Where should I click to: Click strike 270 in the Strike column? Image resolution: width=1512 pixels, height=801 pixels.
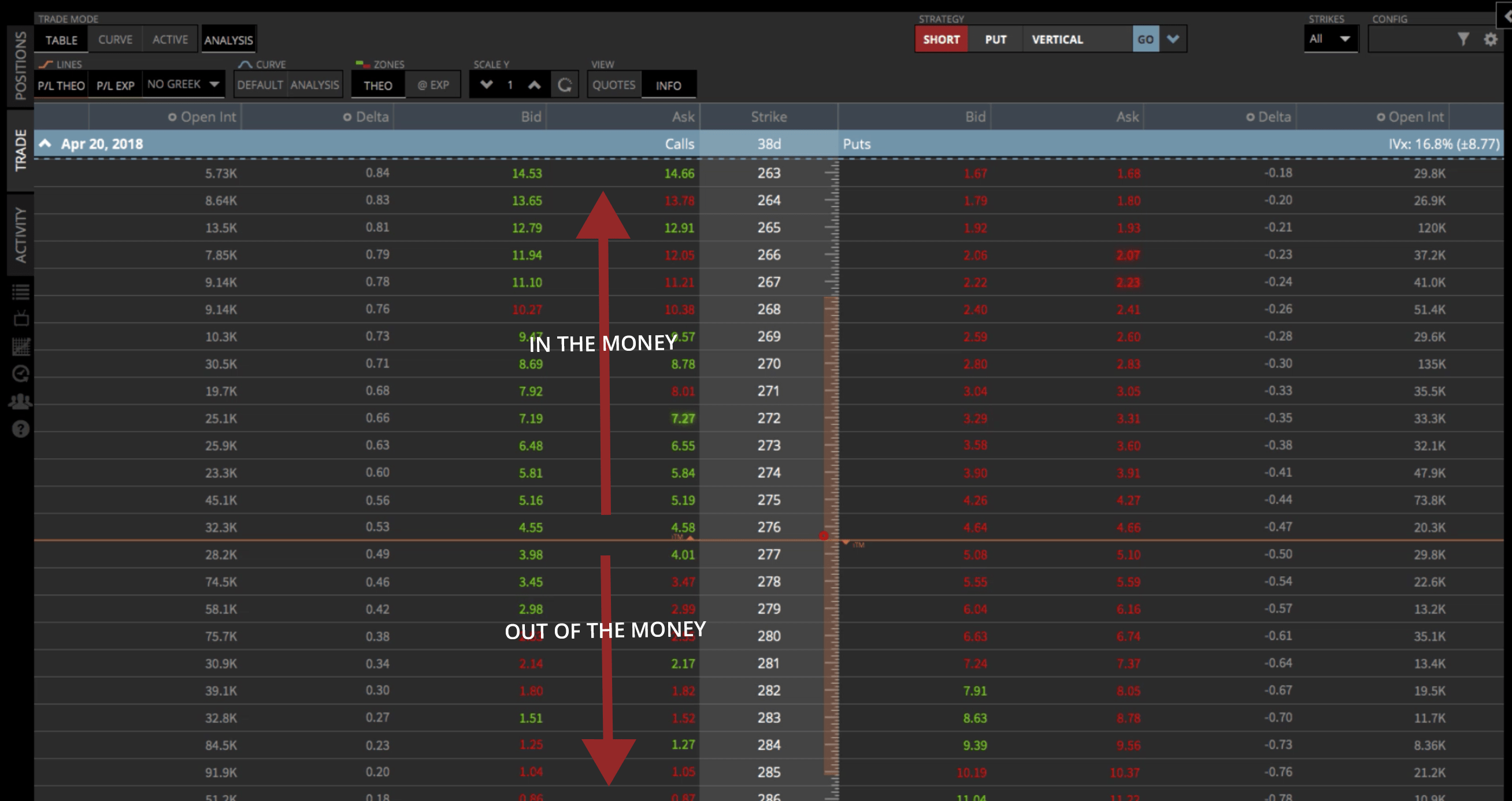click(x=769, y=364)
